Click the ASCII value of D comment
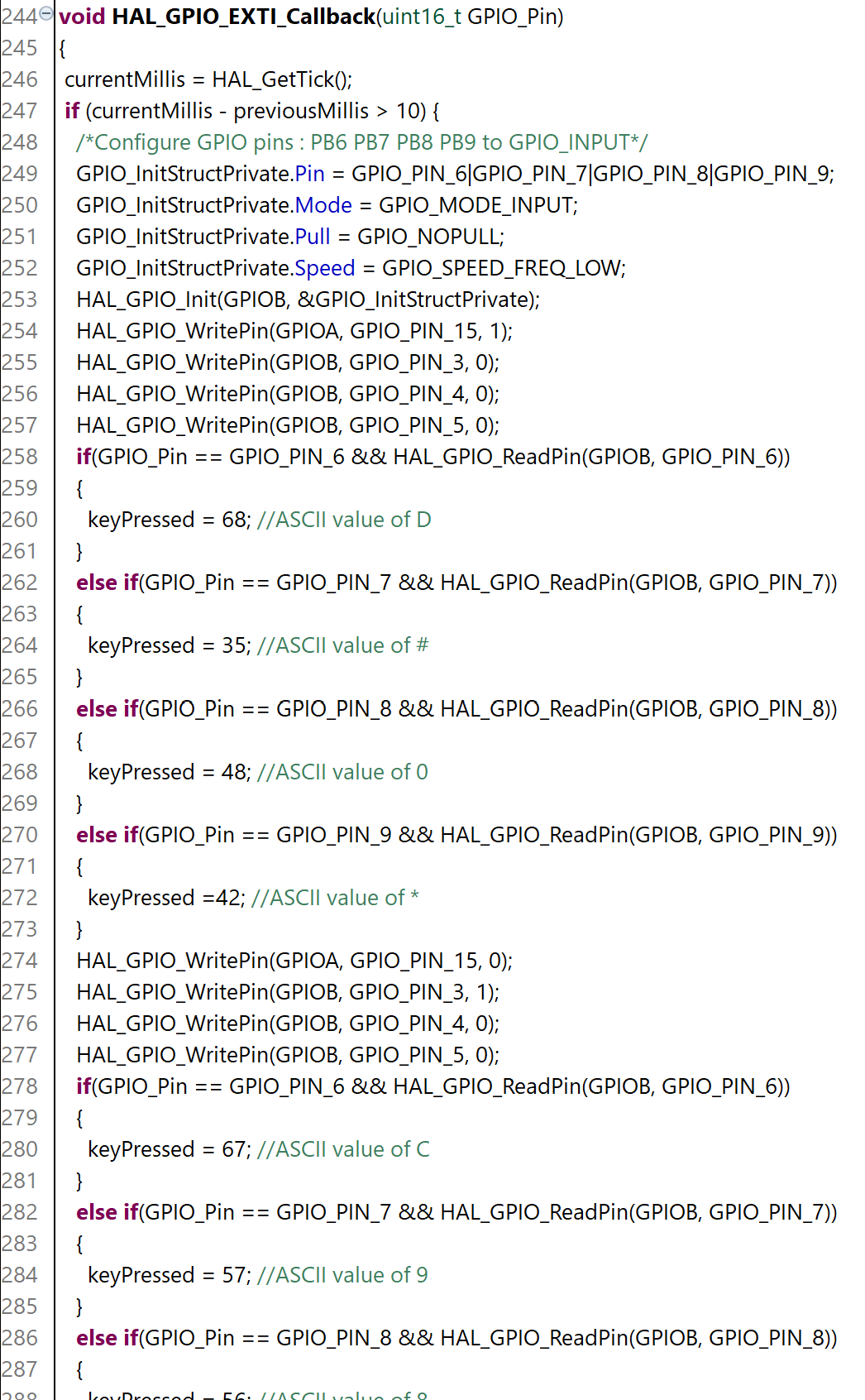865x1400 pixels. click(344, 520)
